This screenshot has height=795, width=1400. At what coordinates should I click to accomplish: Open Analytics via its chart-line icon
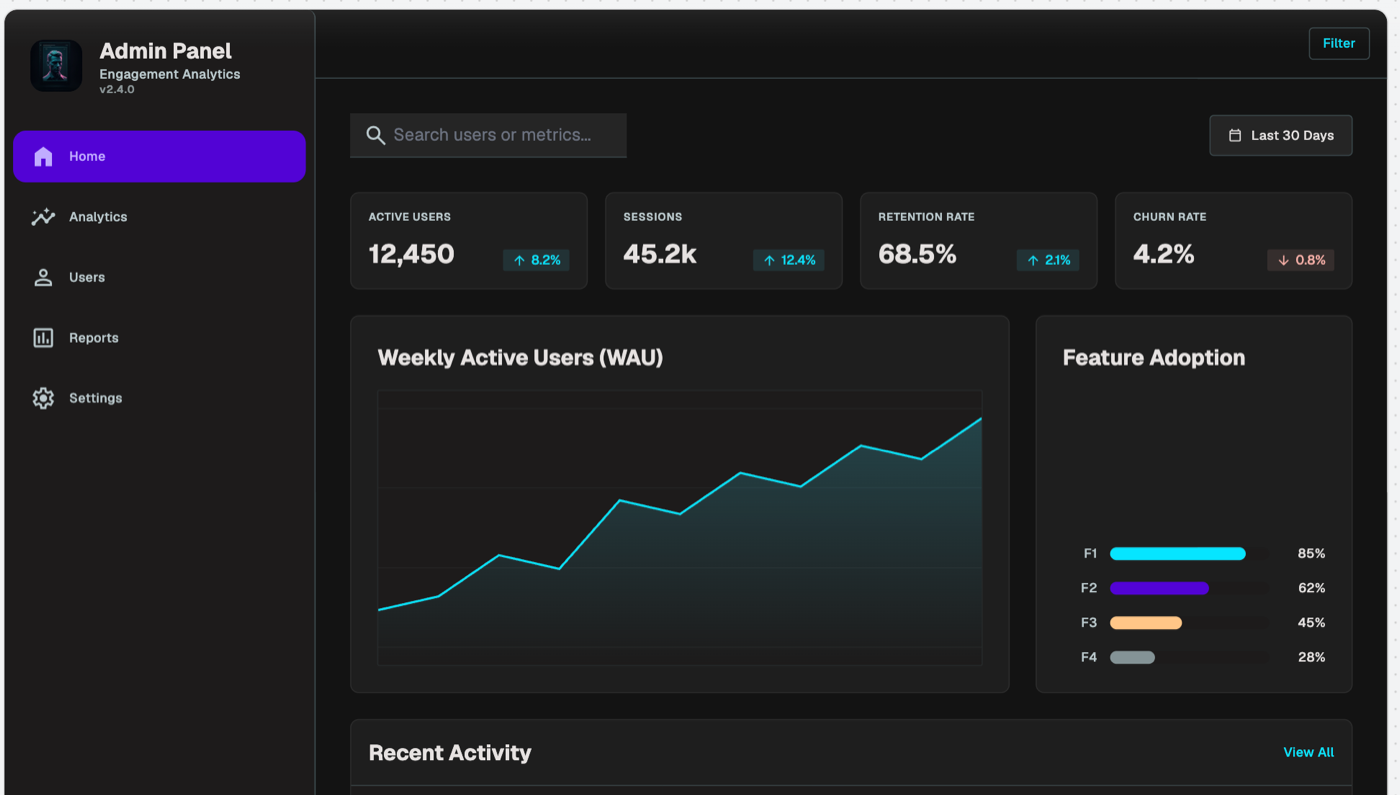click(x=43, y=217)
